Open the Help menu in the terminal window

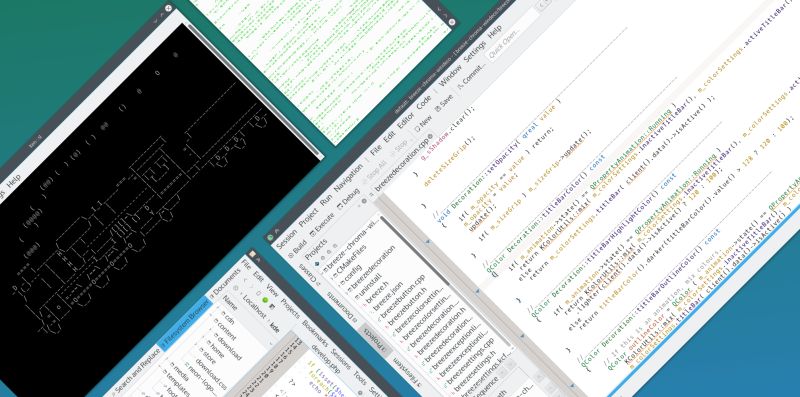coord(14,180)
